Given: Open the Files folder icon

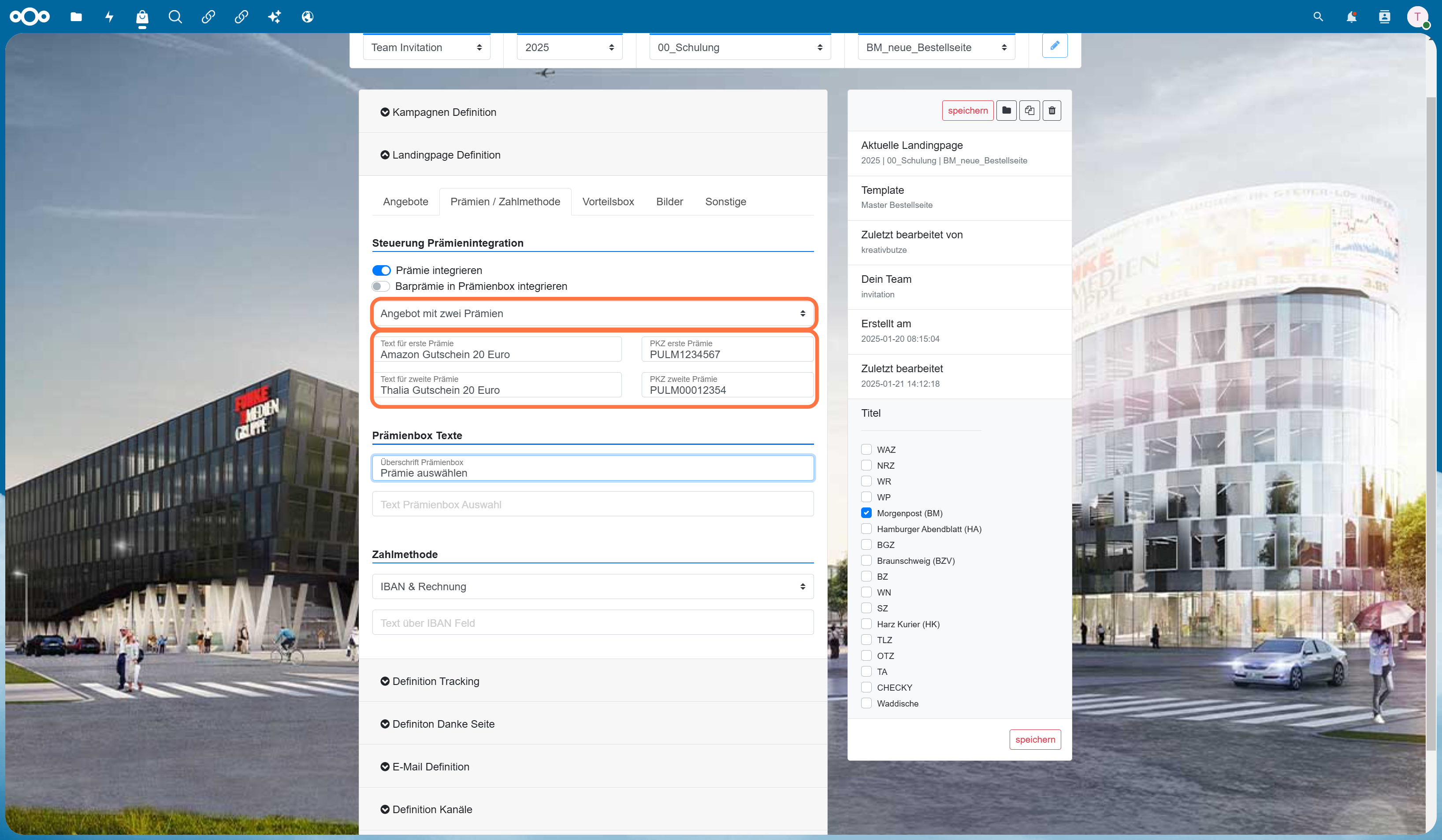Looking at the screenshot, I should 76,17.
